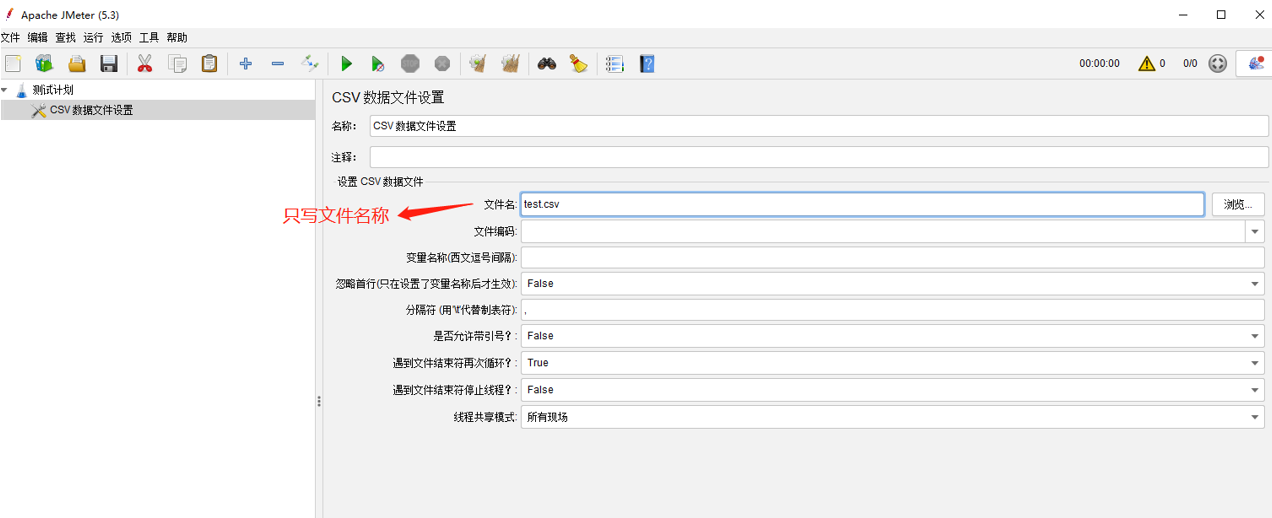Select the 测试计划 tree item
The height and width of the screenshot is (518, 1272).
(x=53, y=90)
